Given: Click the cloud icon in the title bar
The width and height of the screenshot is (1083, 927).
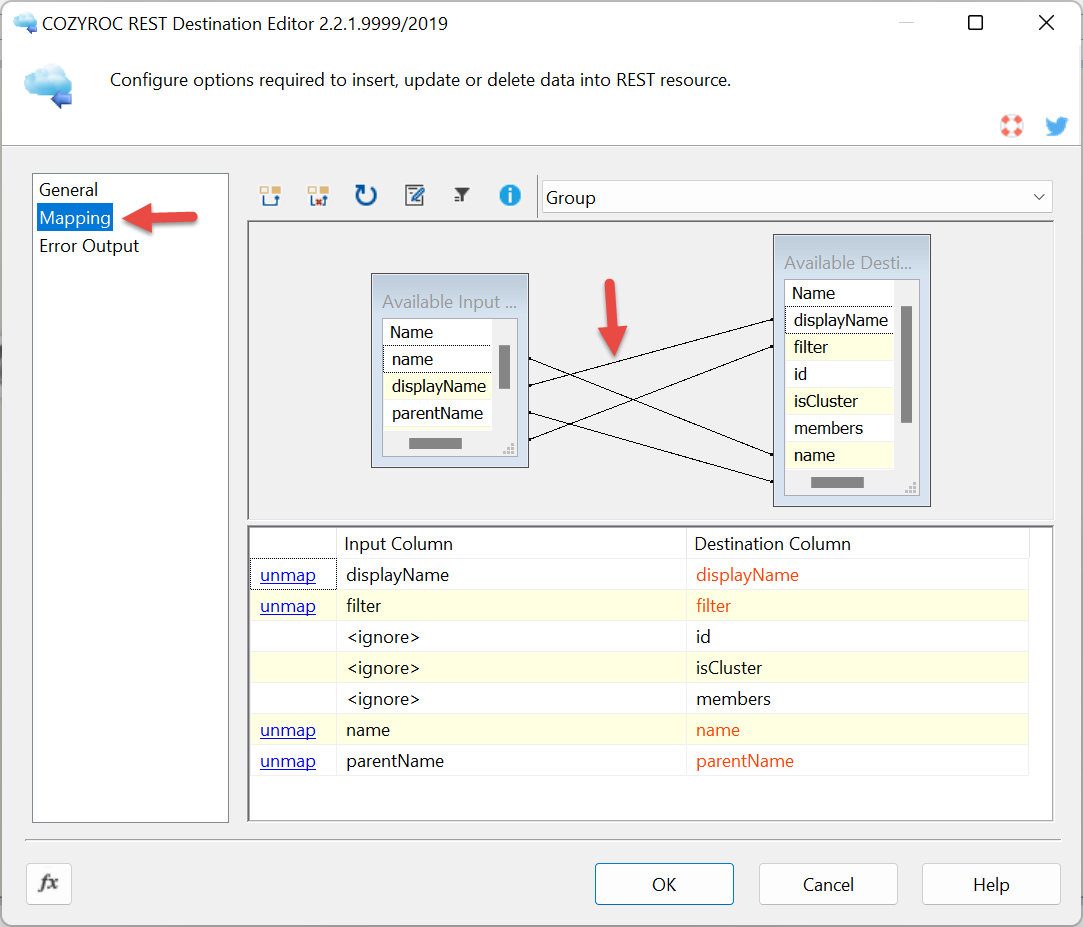Looking at the screenshot, I should [26, 23].
